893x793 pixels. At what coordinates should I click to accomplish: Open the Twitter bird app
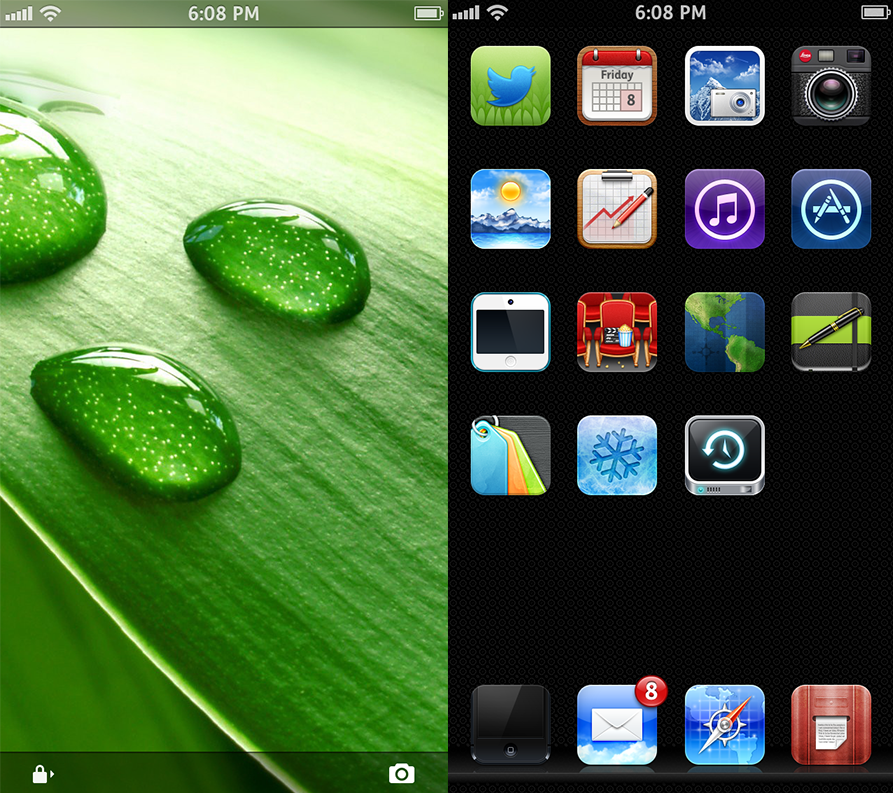tap(510, 86)
